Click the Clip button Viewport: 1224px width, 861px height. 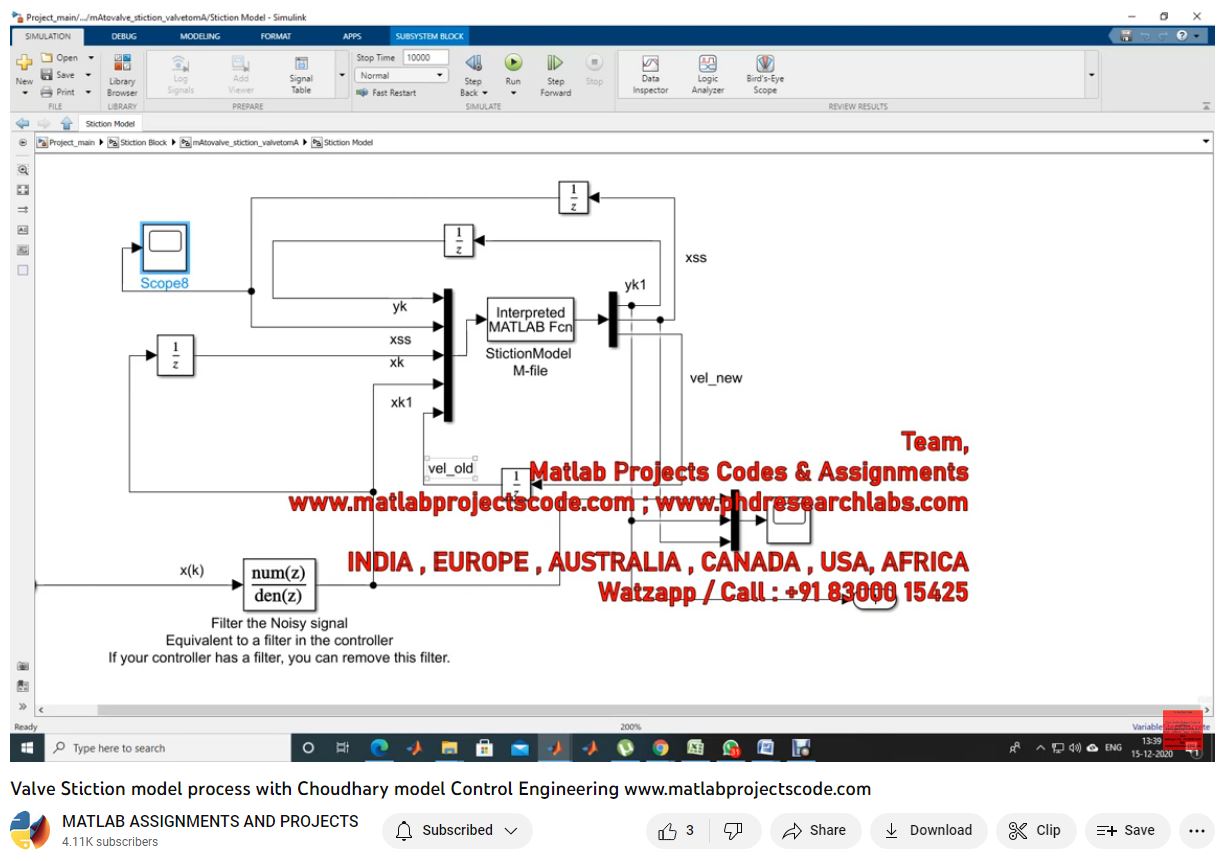[1035, 830]
